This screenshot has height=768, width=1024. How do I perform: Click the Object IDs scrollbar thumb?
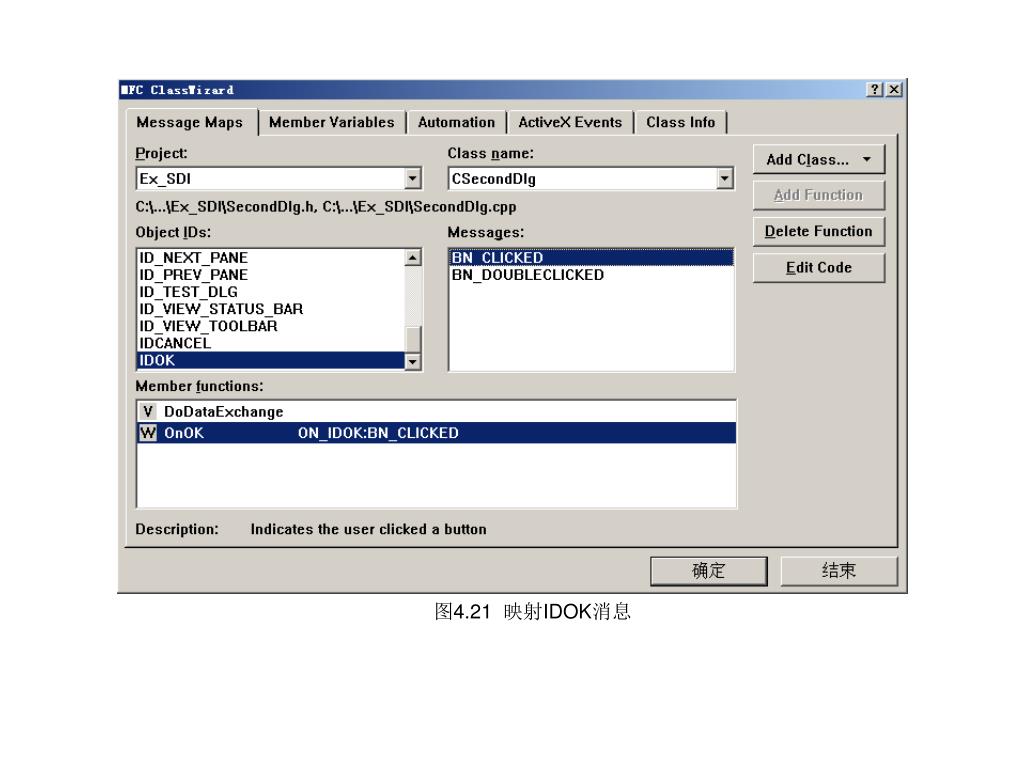(x=413, y=339)
